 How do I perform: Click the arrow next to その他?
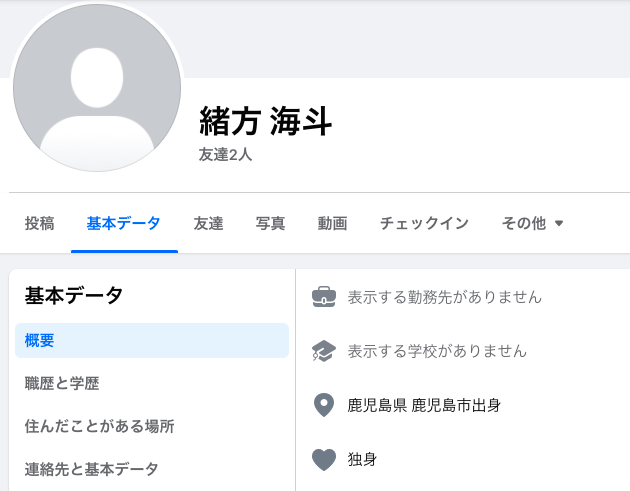559,223
